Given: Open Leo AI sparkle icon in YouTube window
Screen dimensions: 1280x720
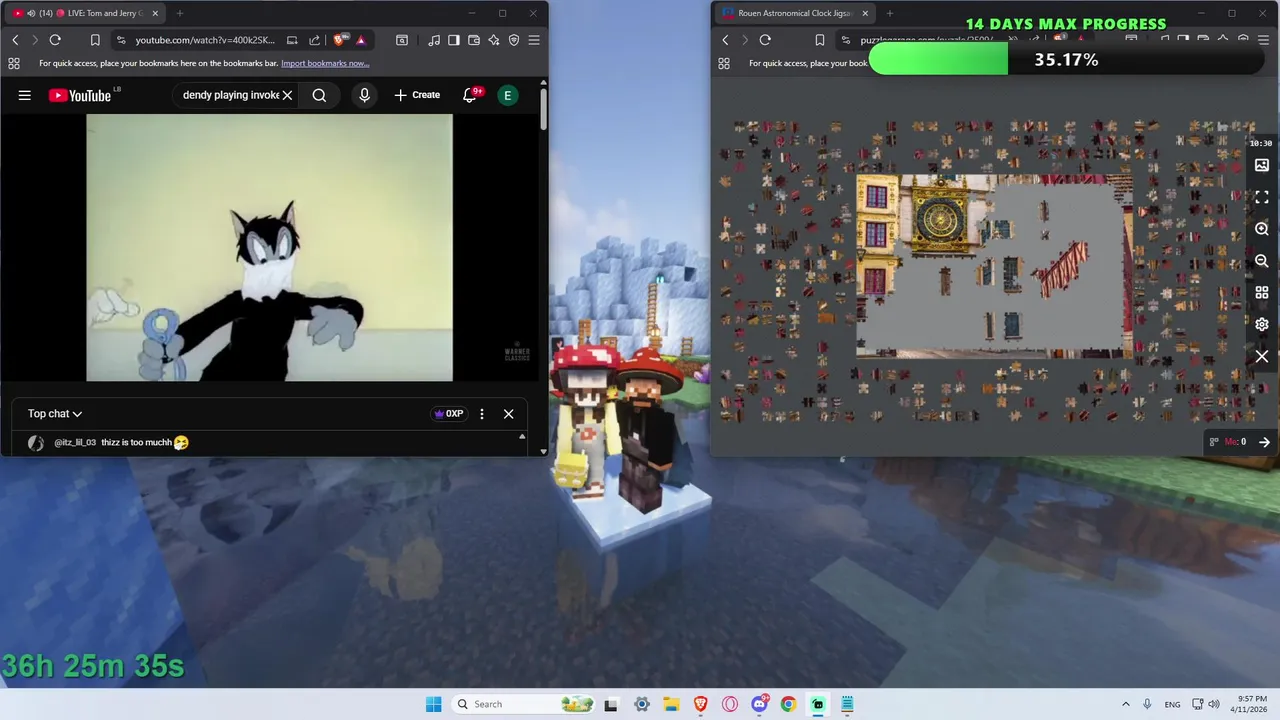Looking at the screenshot, I should (x=494, y=40).
